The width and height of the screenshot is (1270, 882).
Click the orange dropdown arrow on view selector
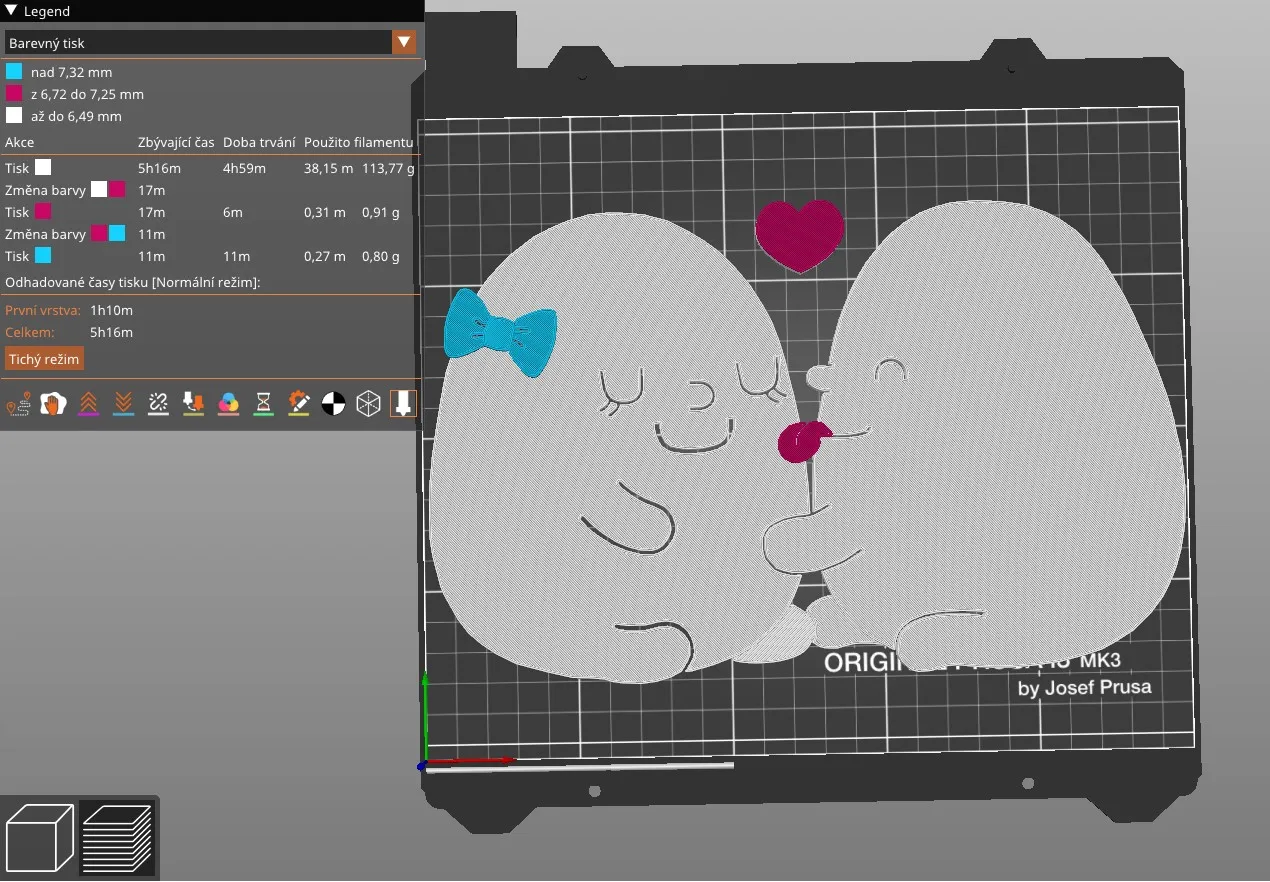click(x=404, y=43)
